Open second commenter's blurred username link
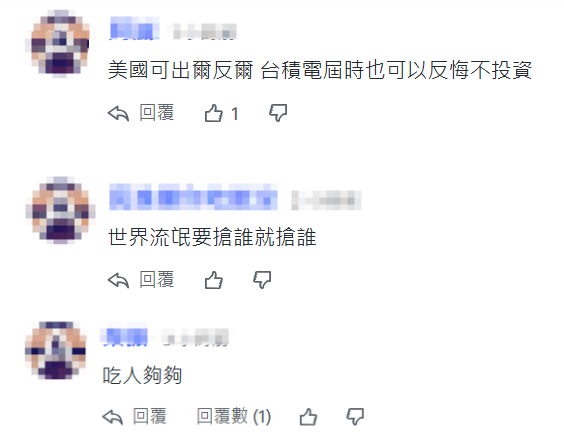This screenshot has width=564, height=438. click(194, 196)
